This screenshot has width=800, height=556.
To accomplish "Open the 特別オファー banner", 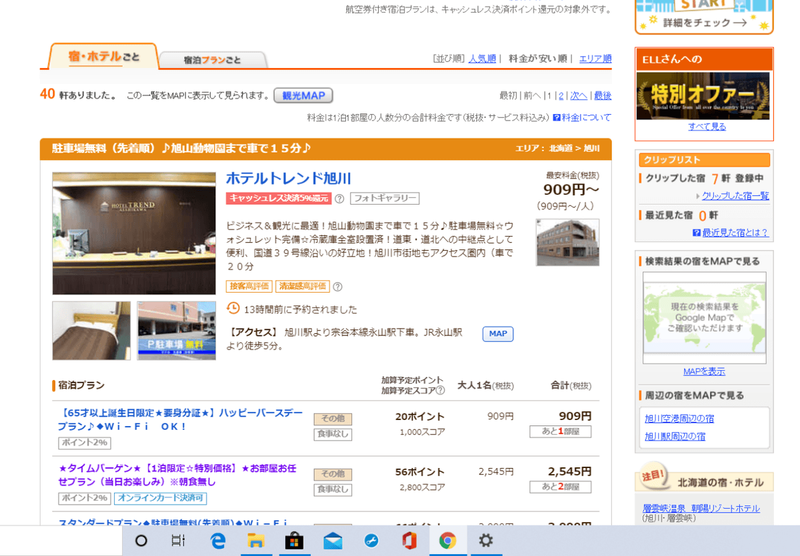I will point(703,96).
